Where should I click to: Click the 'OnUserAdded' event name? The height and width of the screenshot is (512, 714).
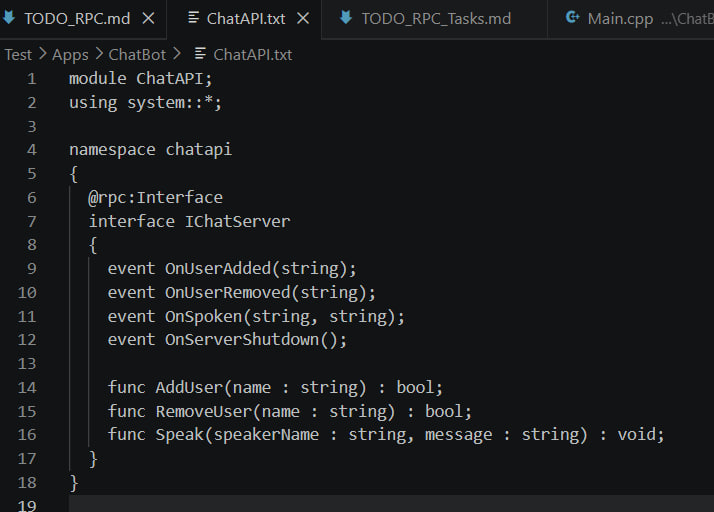tap(218, 269)
